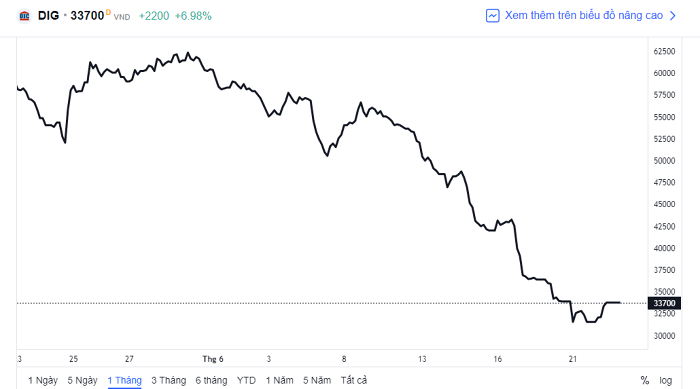Click the 62500 level on price axis
The height and width of the screenshot is (389, 700).
point(664,51)
